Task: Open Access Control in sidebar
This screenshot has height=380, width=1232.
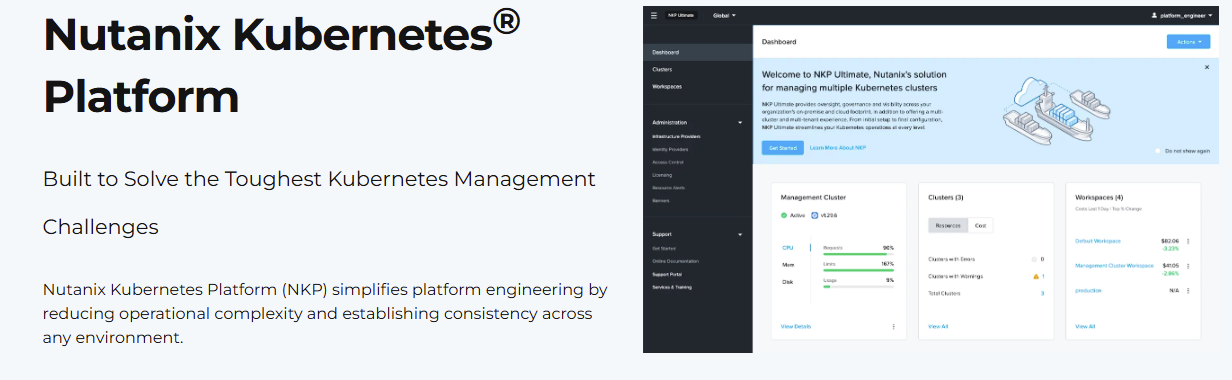Action: [668, 162]
